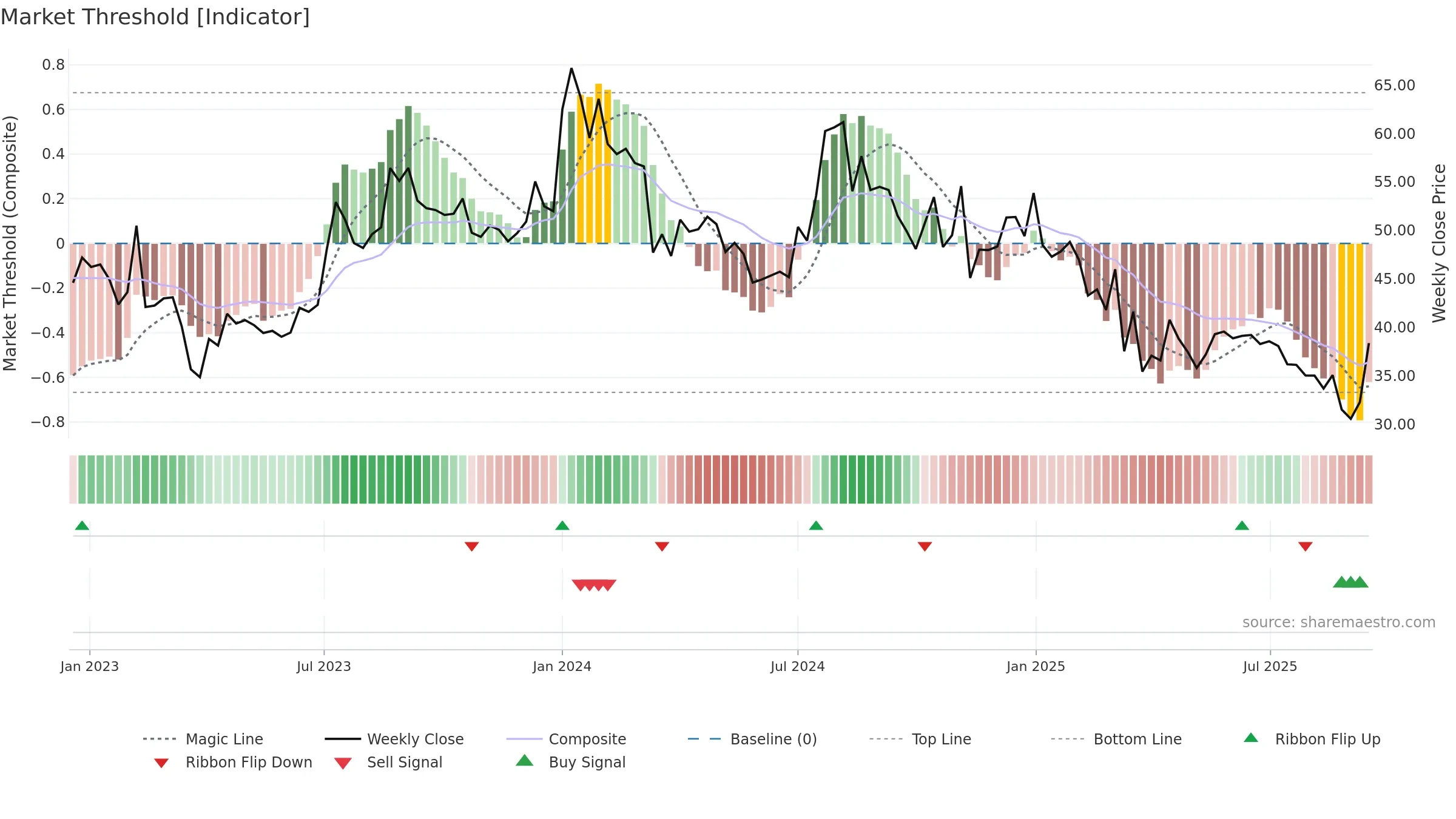The image size is (1456, 819).
Task: Click the 50.00 right-axis price label
Action: click(x=1395, y=231)
